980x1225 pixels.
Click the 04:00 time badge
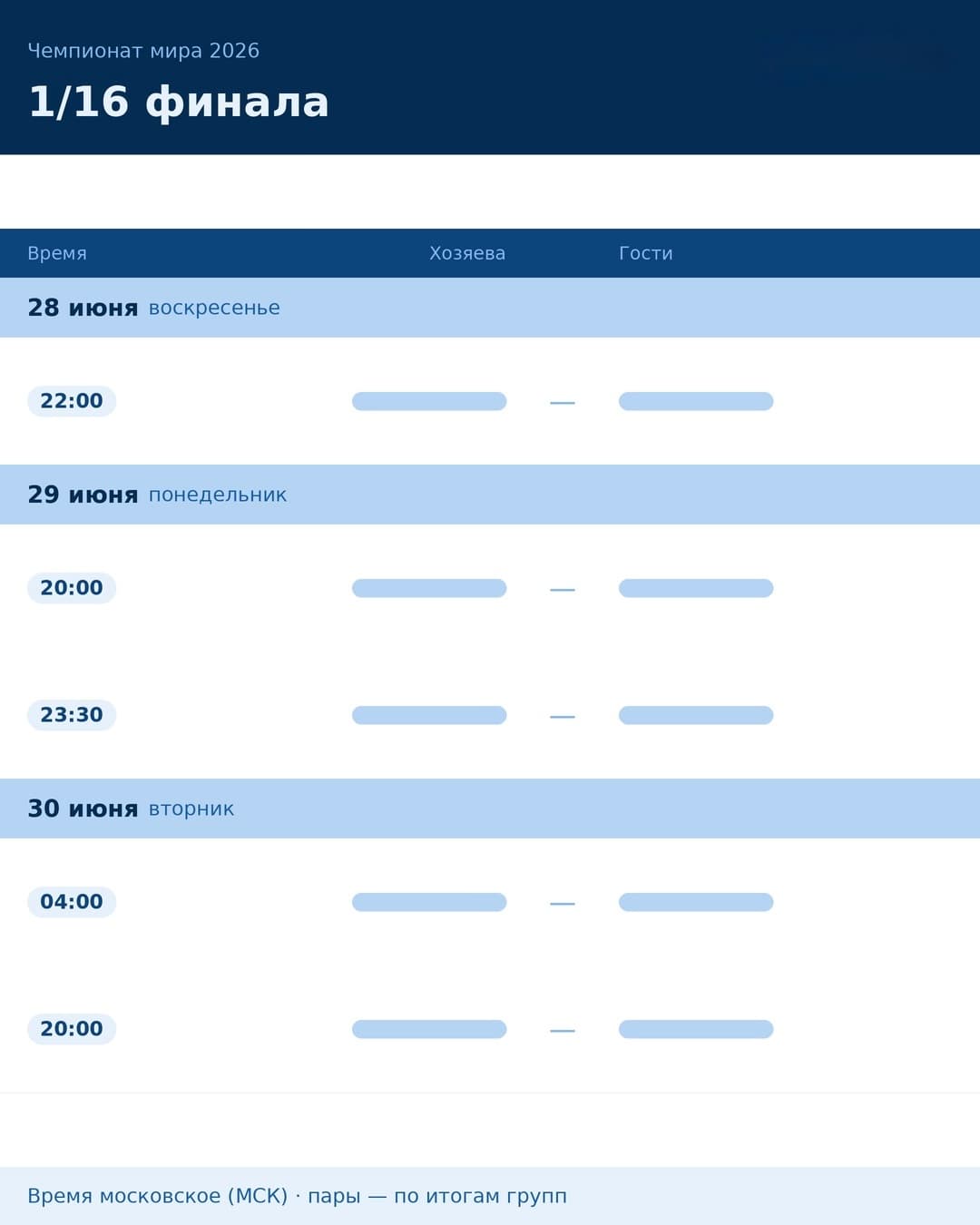[72, 902]
